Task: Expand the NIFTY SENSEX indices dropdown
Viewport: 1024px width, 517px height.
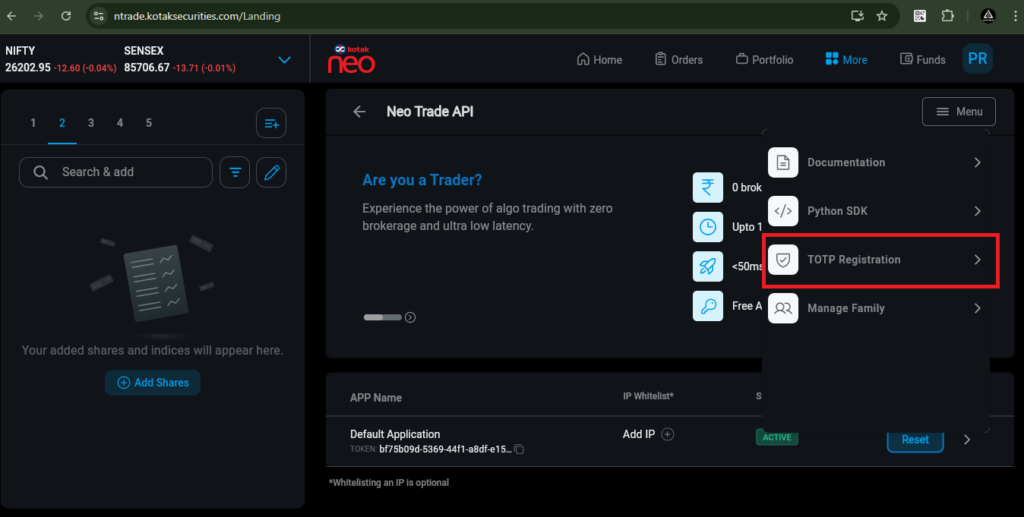Action: point(284,60)
